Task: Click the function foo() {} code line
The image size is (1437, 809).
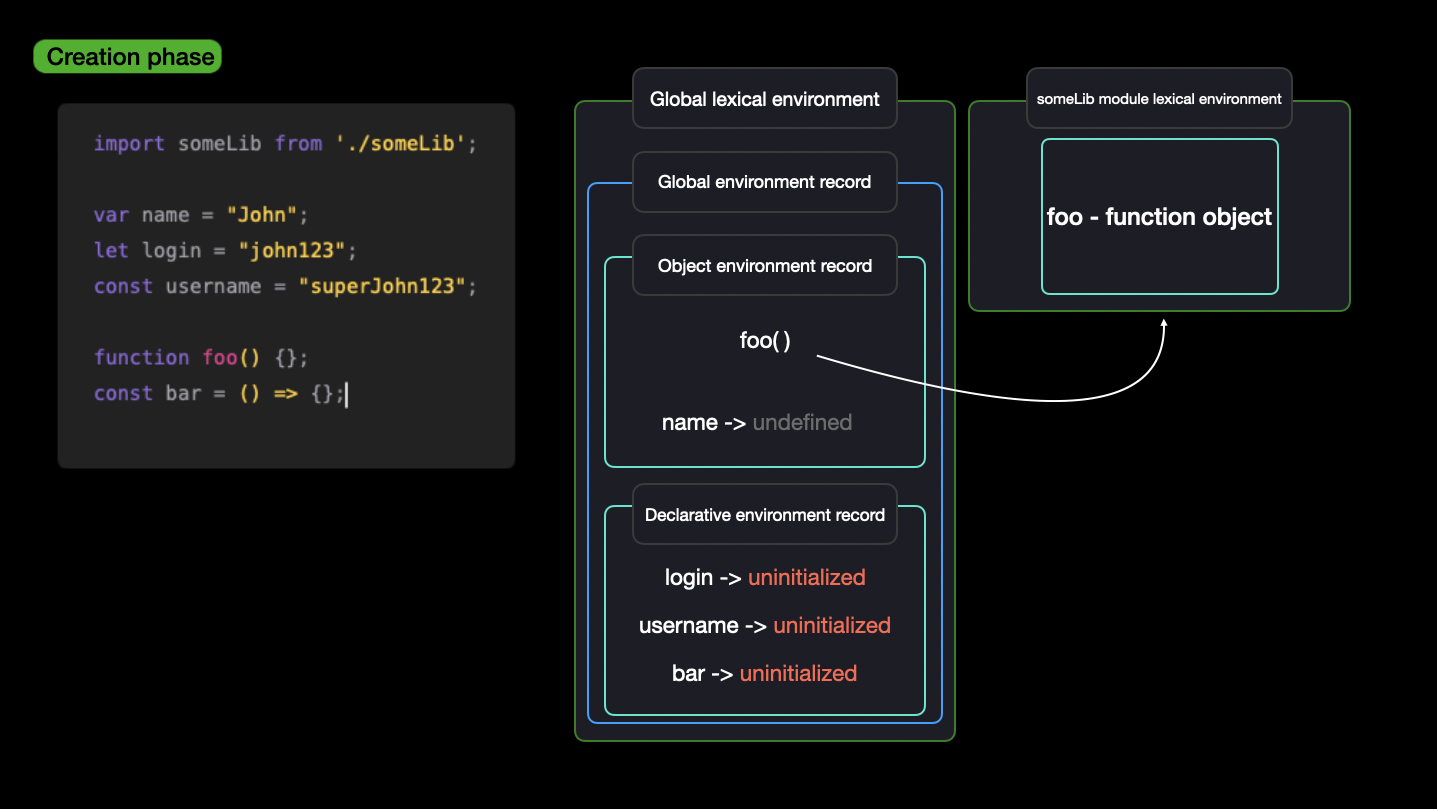Action: click(x=202, y=358)
